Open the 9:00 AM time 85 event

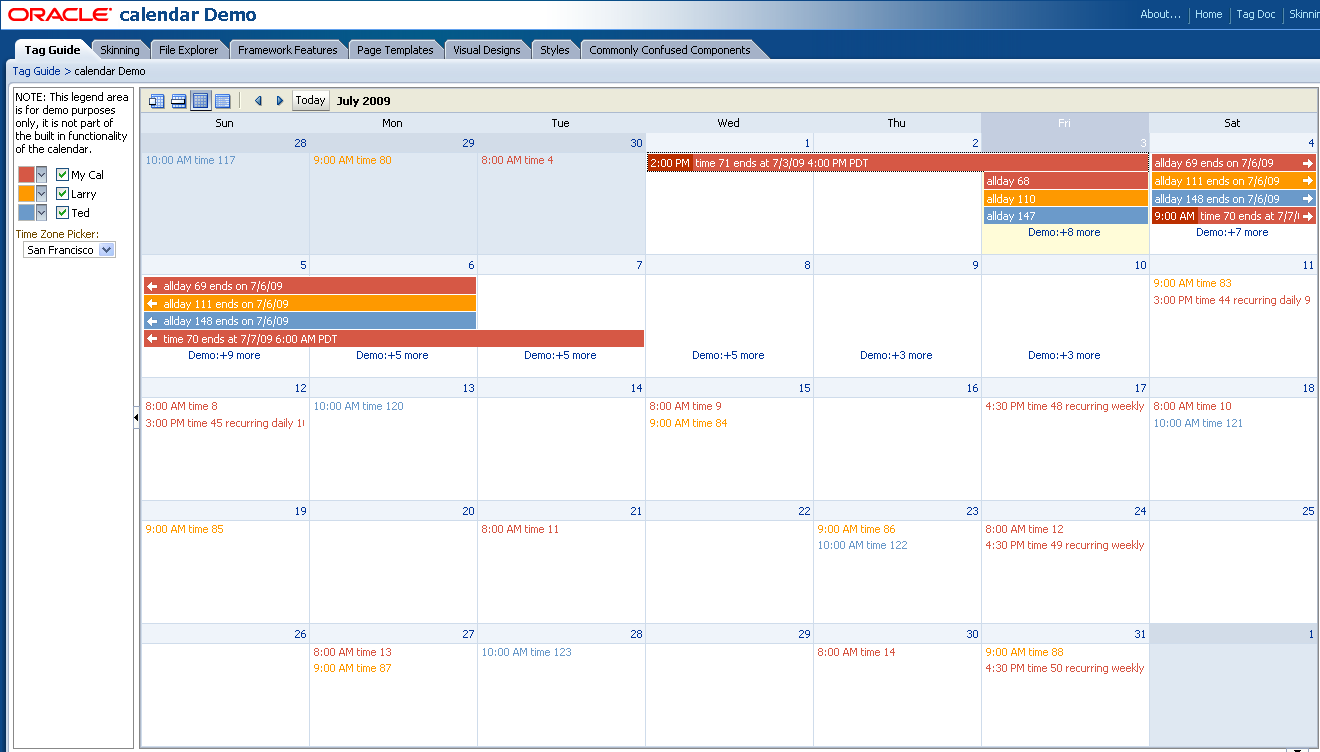click(x=185, y=529)
